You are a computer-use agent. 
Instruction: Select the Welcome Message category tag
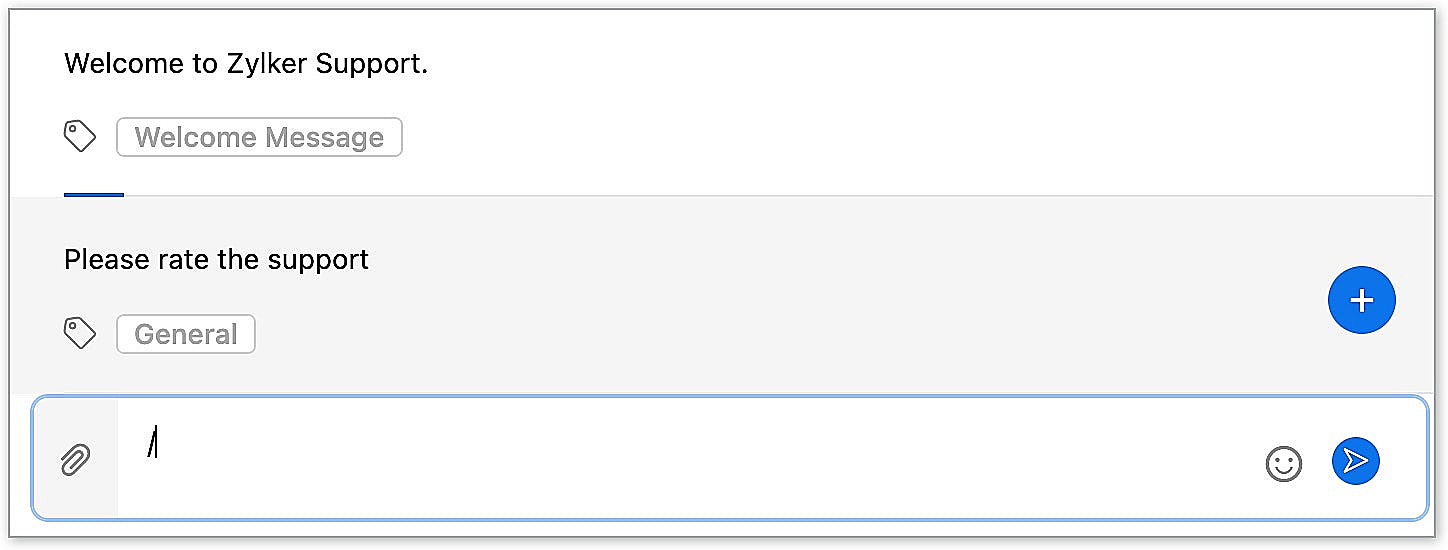click(x=259, y=137)
